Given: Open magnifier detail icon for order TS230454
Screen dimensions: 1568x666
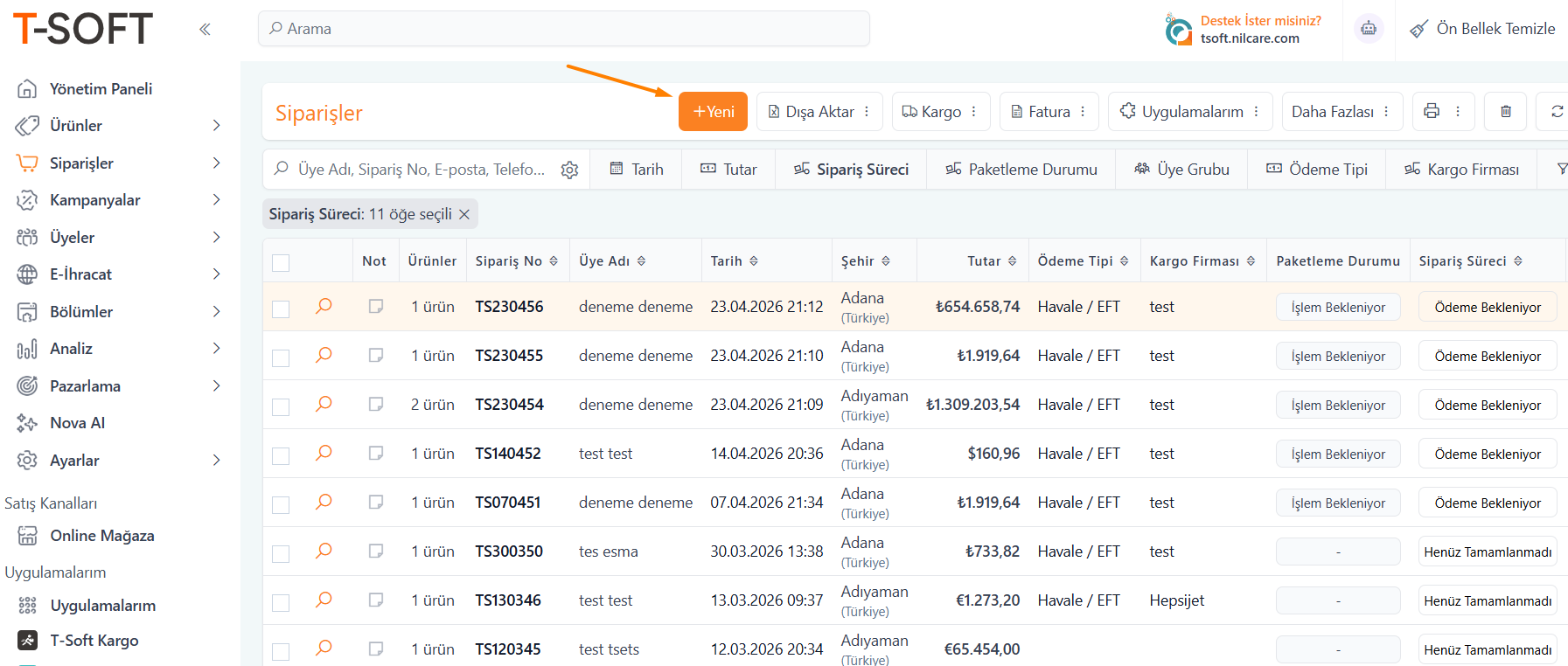Looking at the screenshot, I should (324, 404).
